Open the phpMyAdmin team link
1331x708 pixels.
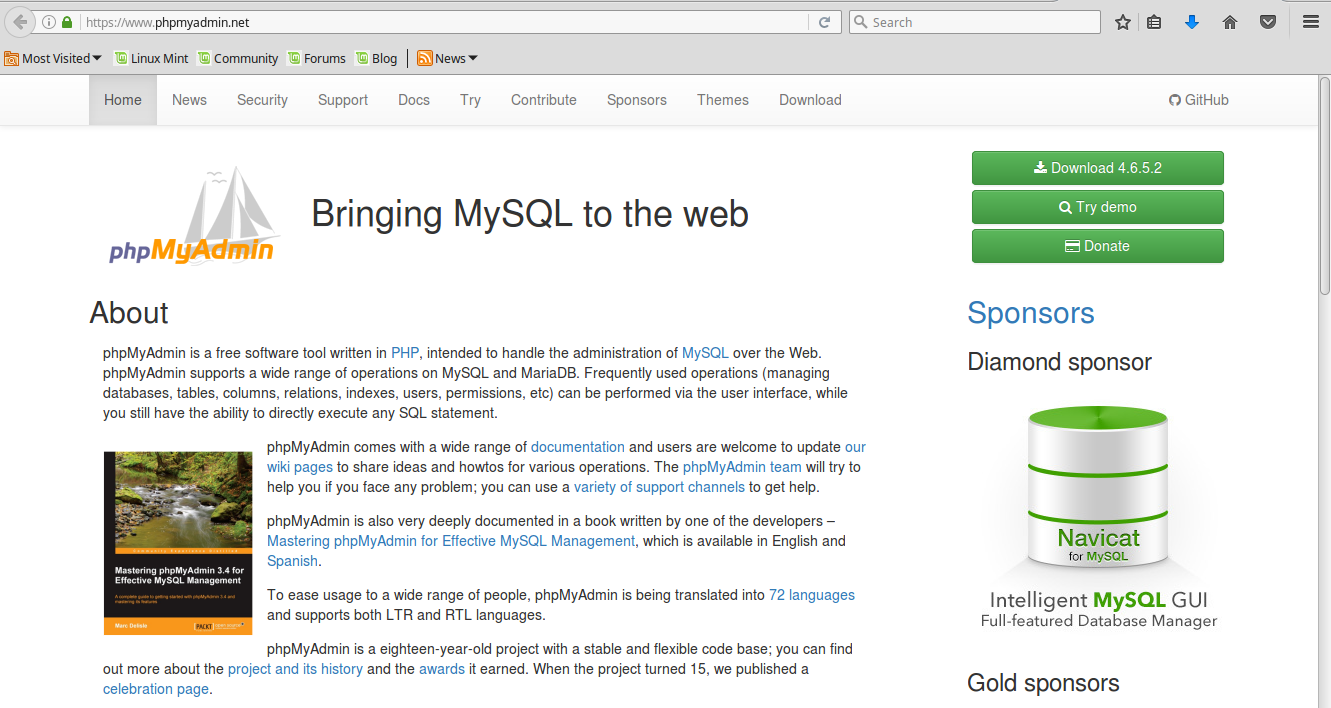click(x=742, y=467)
